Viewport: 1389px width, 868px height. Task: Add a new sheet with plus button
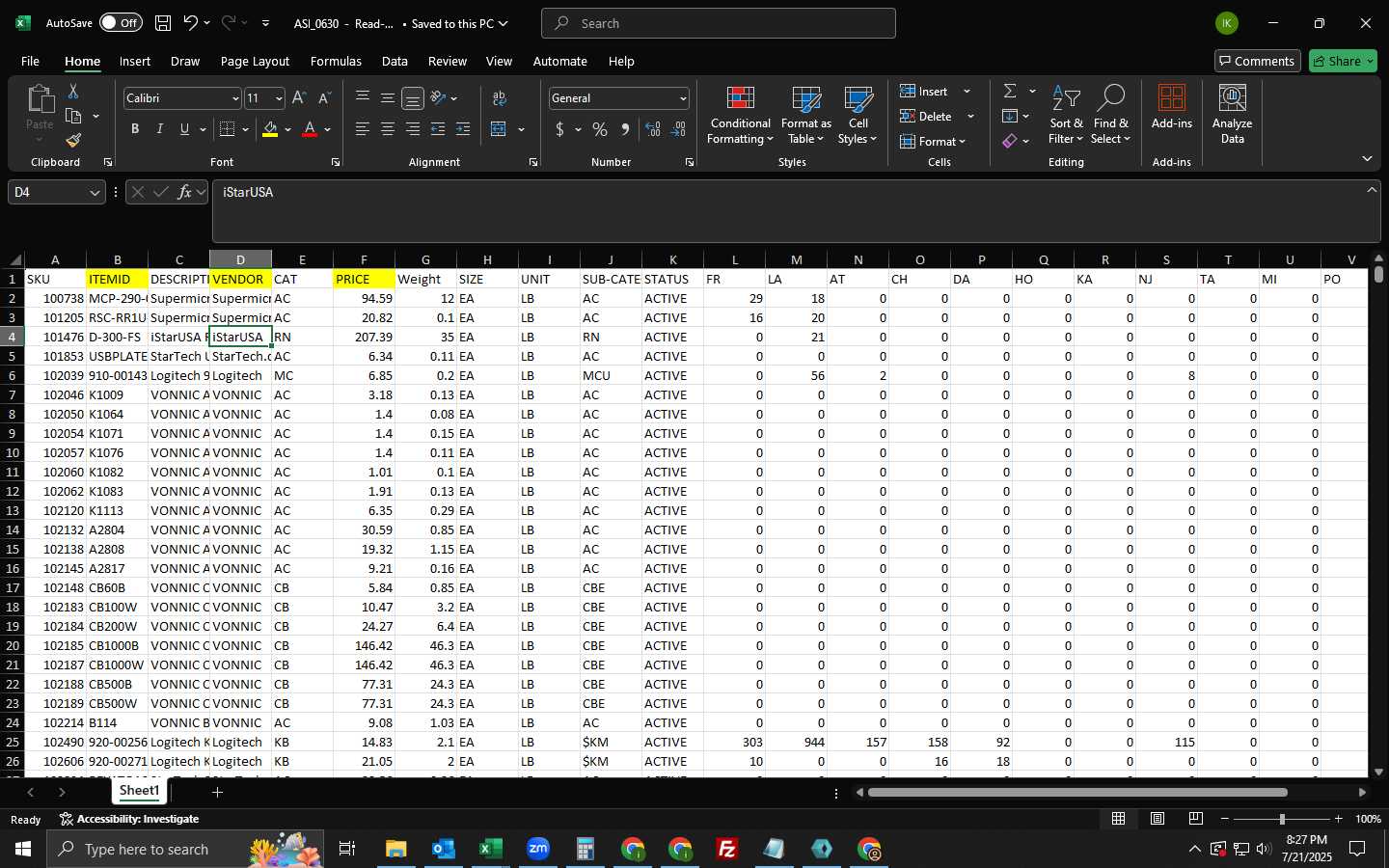pyautogui.click(x=217, y=792)
